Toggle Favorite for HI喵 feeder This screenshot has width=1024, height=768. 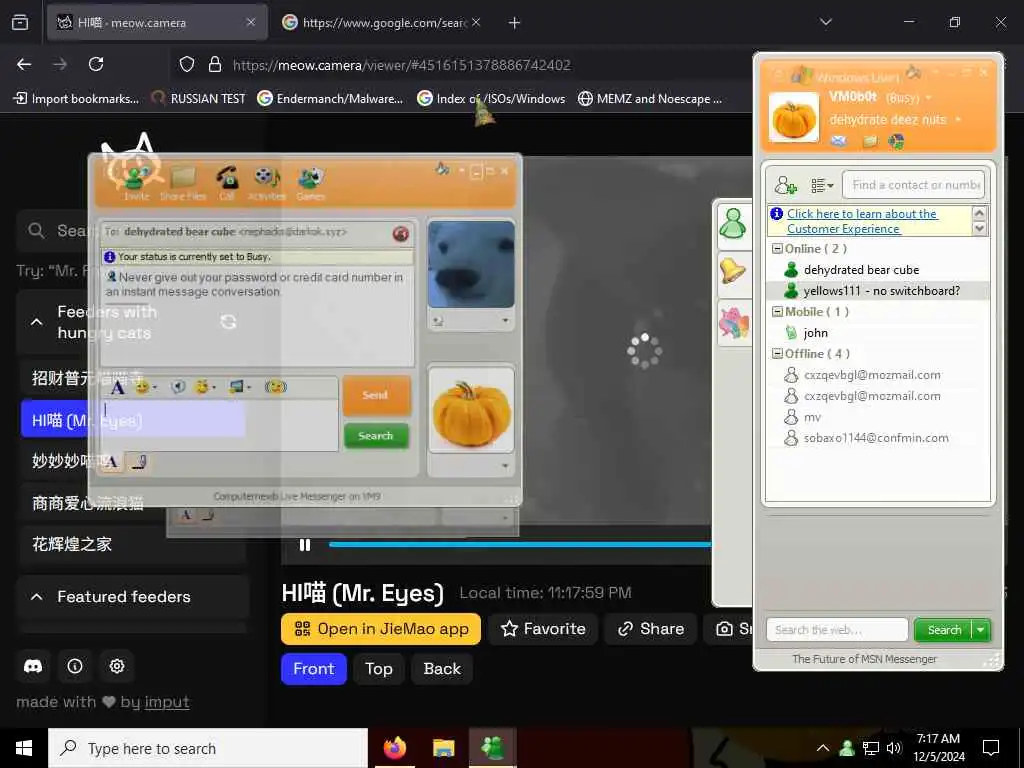click(x=543, y=629)
